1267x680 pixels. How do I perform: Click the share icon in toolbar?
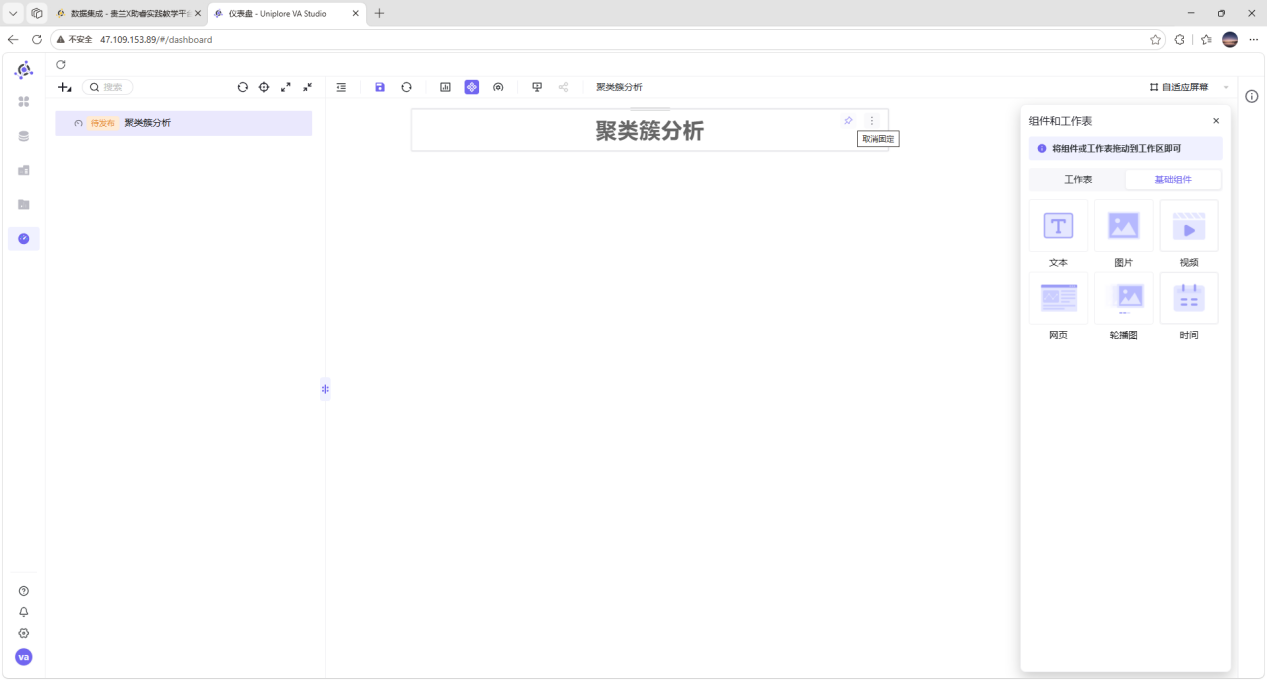coord(563,87)
